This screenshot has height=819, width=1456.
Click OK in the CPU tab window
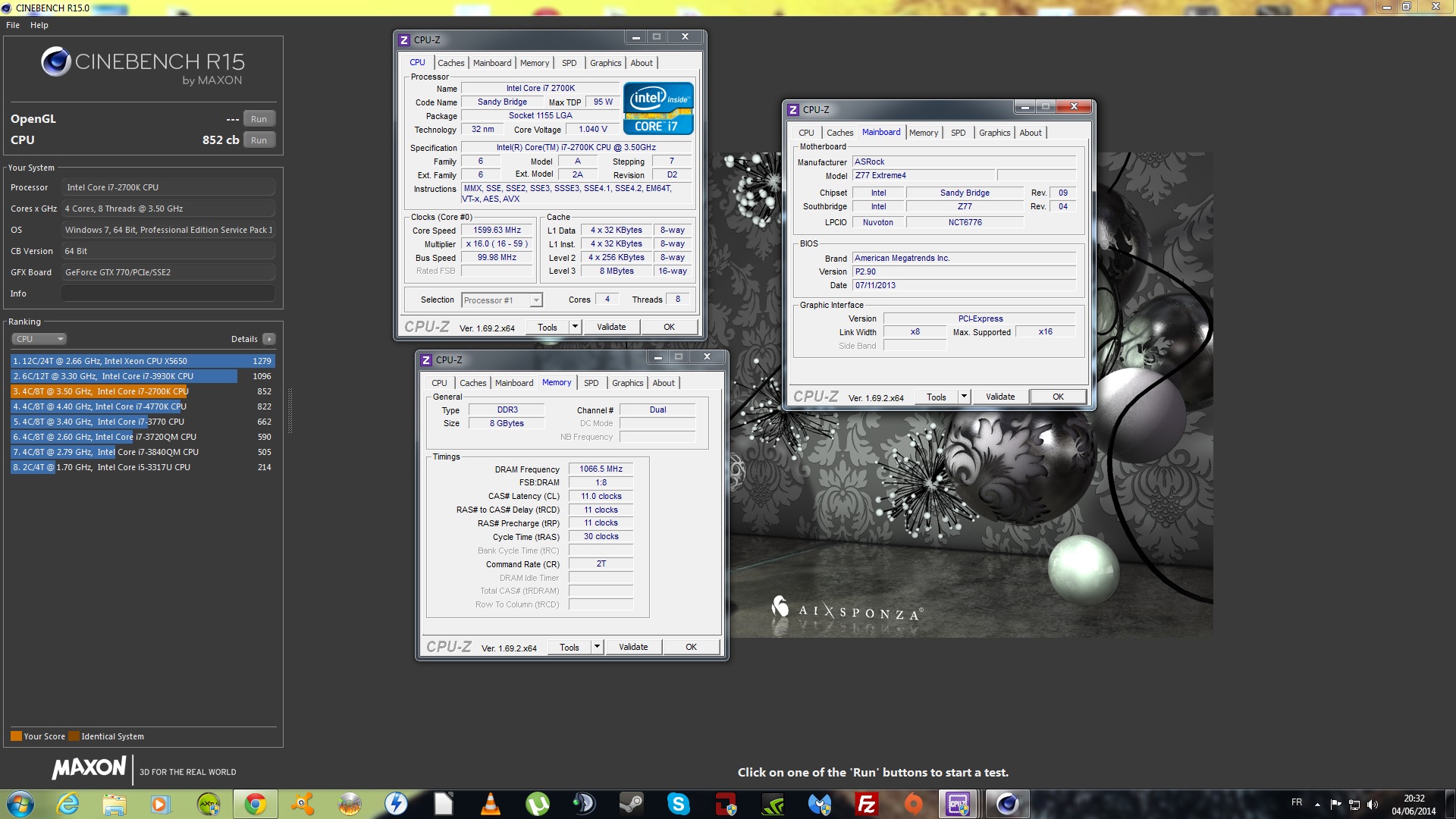[670, 327]
